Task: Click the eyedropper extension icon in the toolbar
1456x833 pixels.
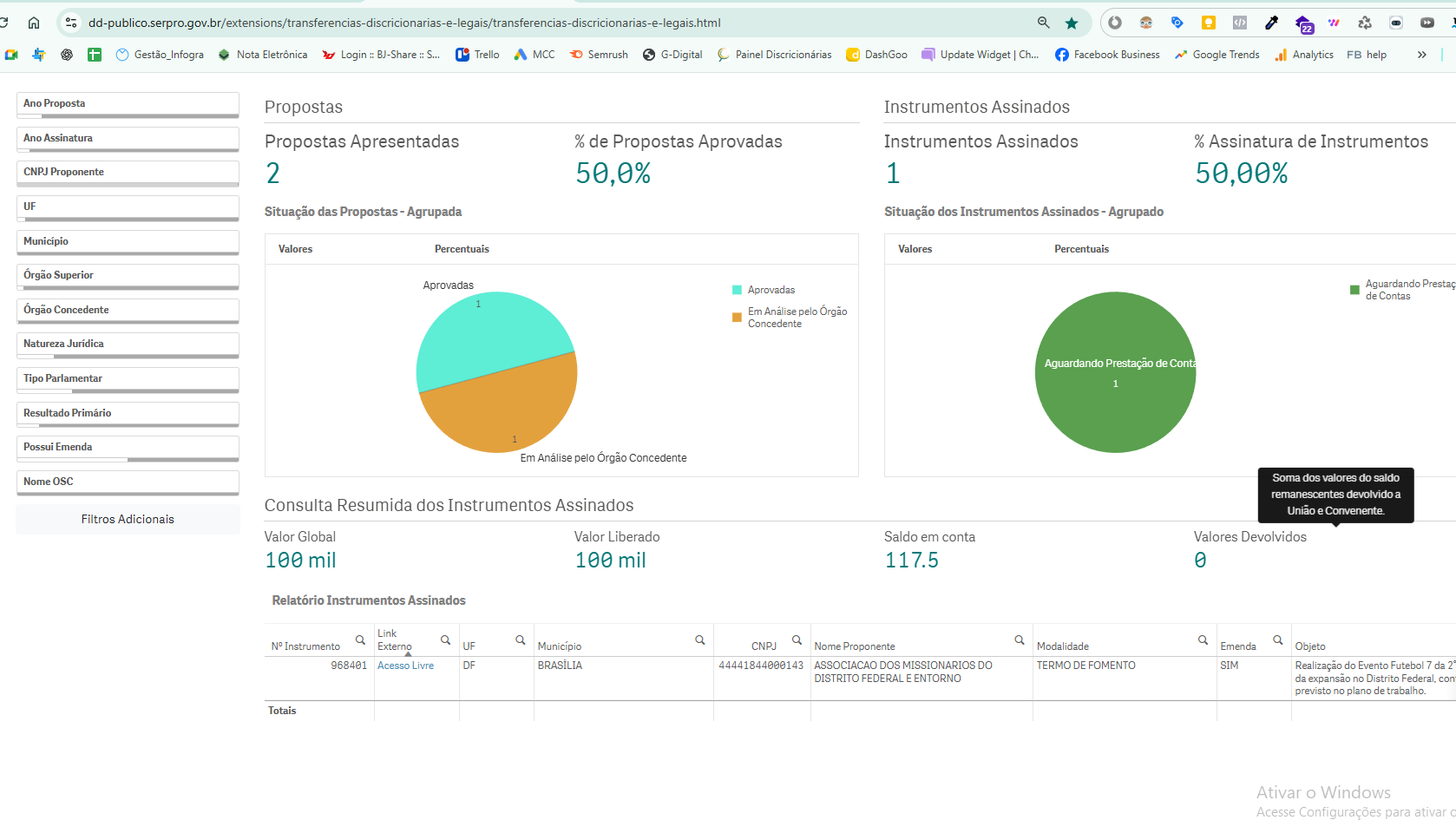Action: [x=1272, y=23]
